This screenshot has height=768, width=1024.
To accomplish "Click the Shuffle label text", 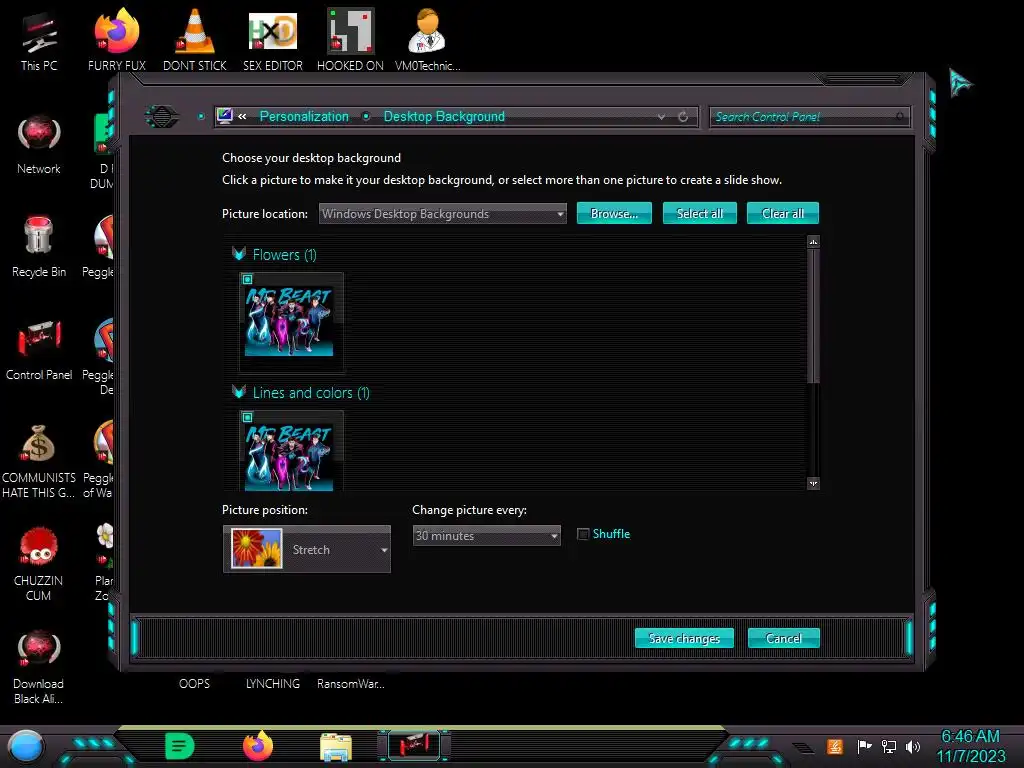I will click(x=611, y=534).
